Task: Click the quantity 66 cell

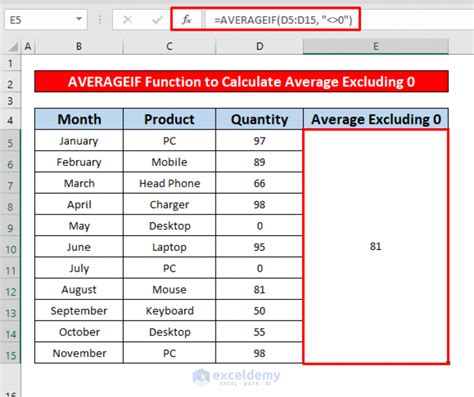Action: point(259,183)
